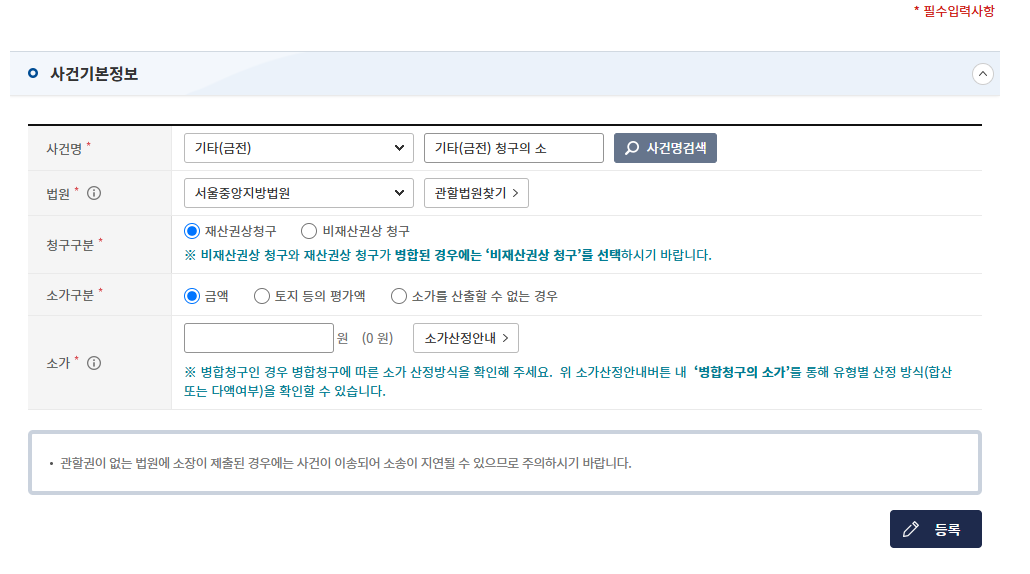
Task: Collapse the 사건기본정보 section with the chevron
Action: pyautogui.click(x=982, y=74)
